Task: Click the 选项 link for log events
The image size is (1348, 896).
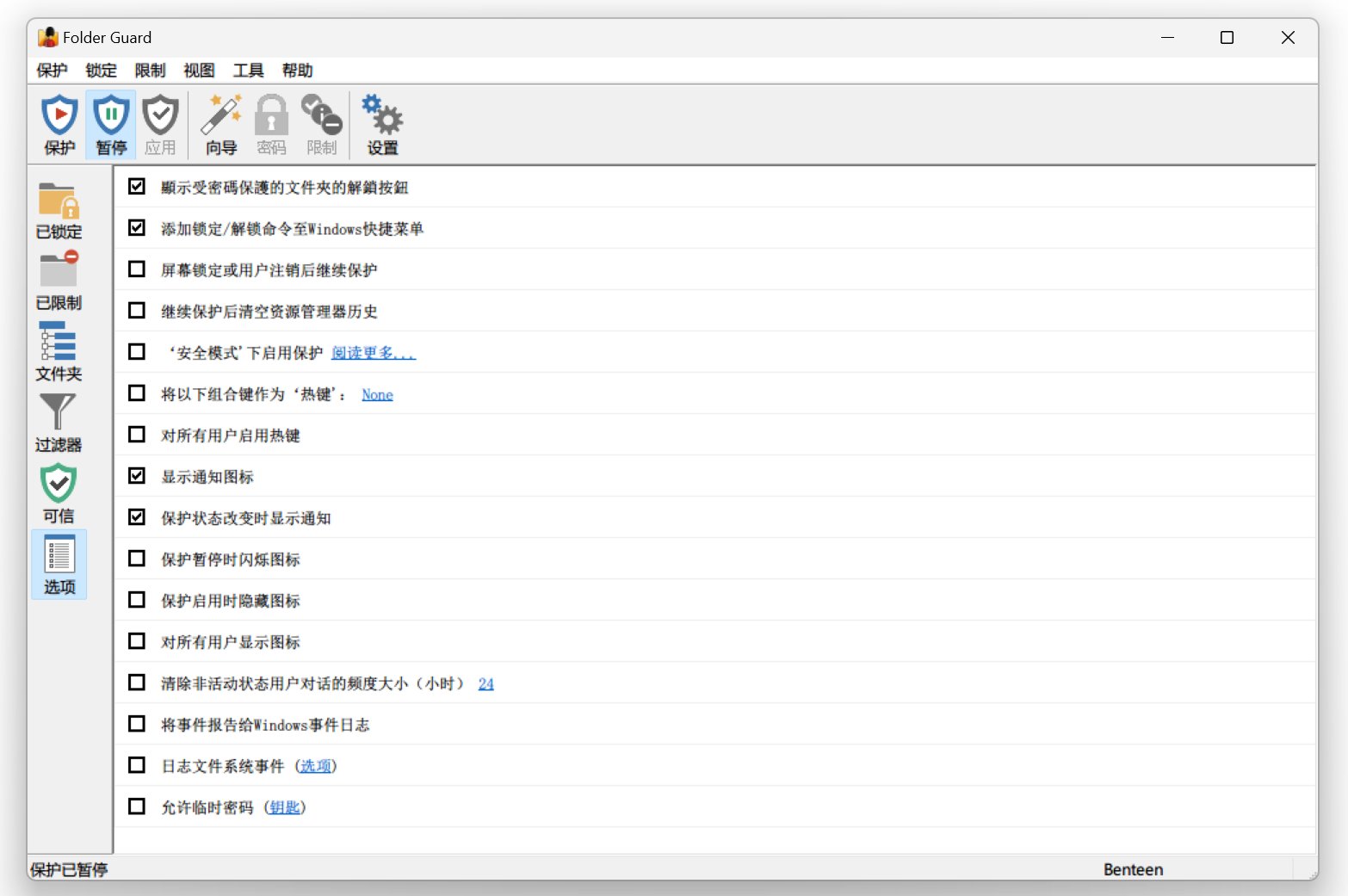Action: click(x=316, y=766)
